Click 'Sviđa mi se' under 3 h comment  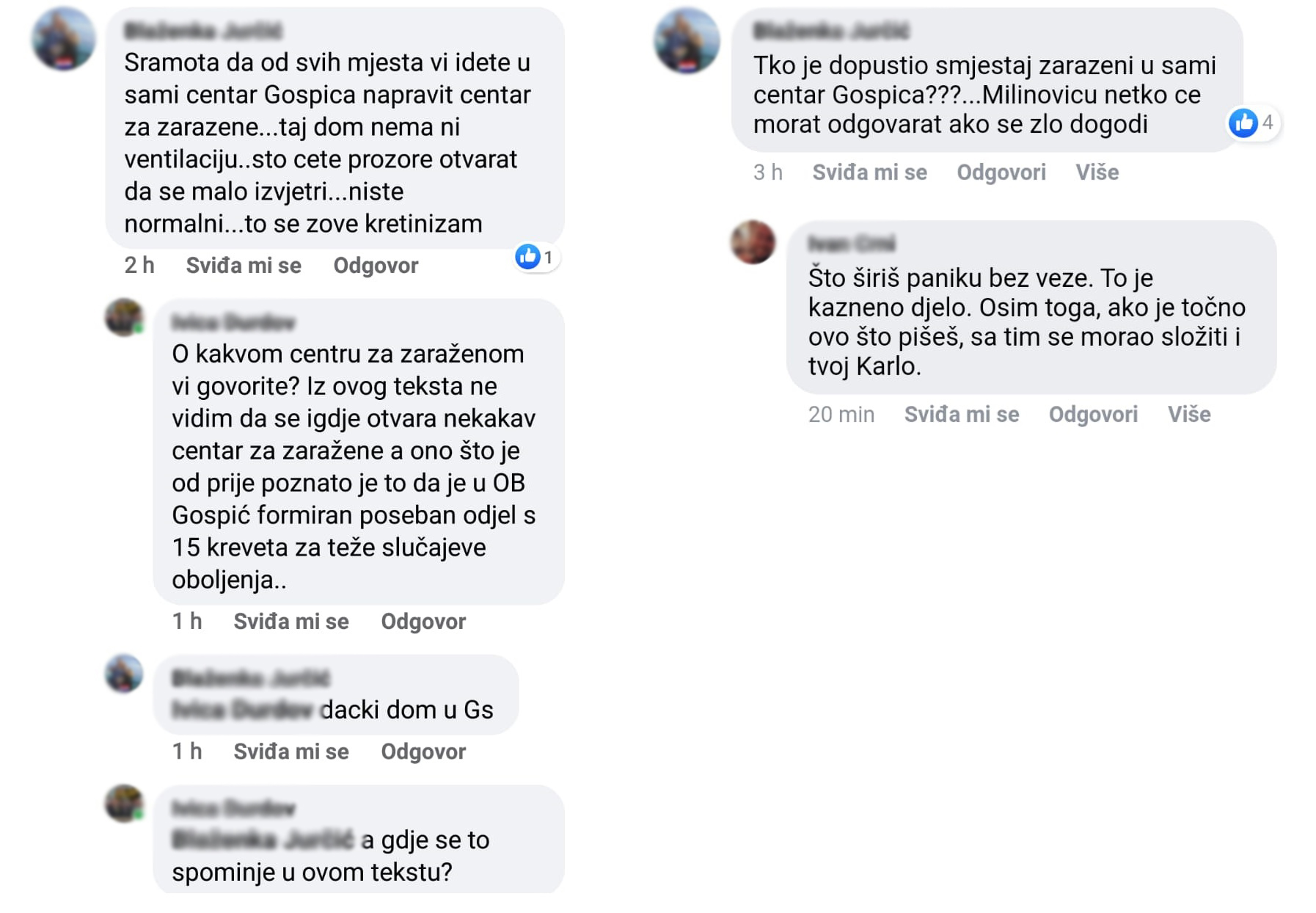pyautogui.click(x=870, y=172)
